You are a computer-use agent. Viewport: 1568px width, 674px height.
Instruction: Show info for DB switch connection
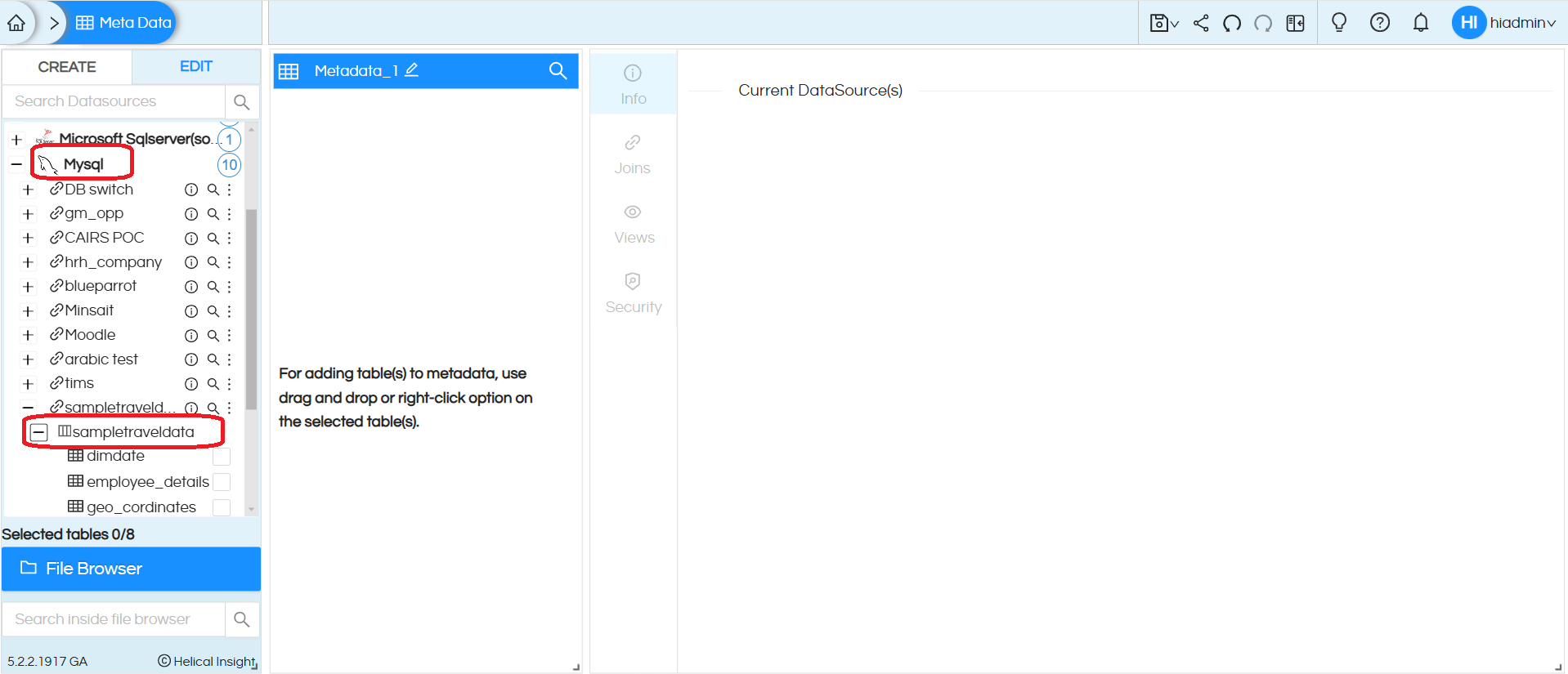(x=191, y=190)
